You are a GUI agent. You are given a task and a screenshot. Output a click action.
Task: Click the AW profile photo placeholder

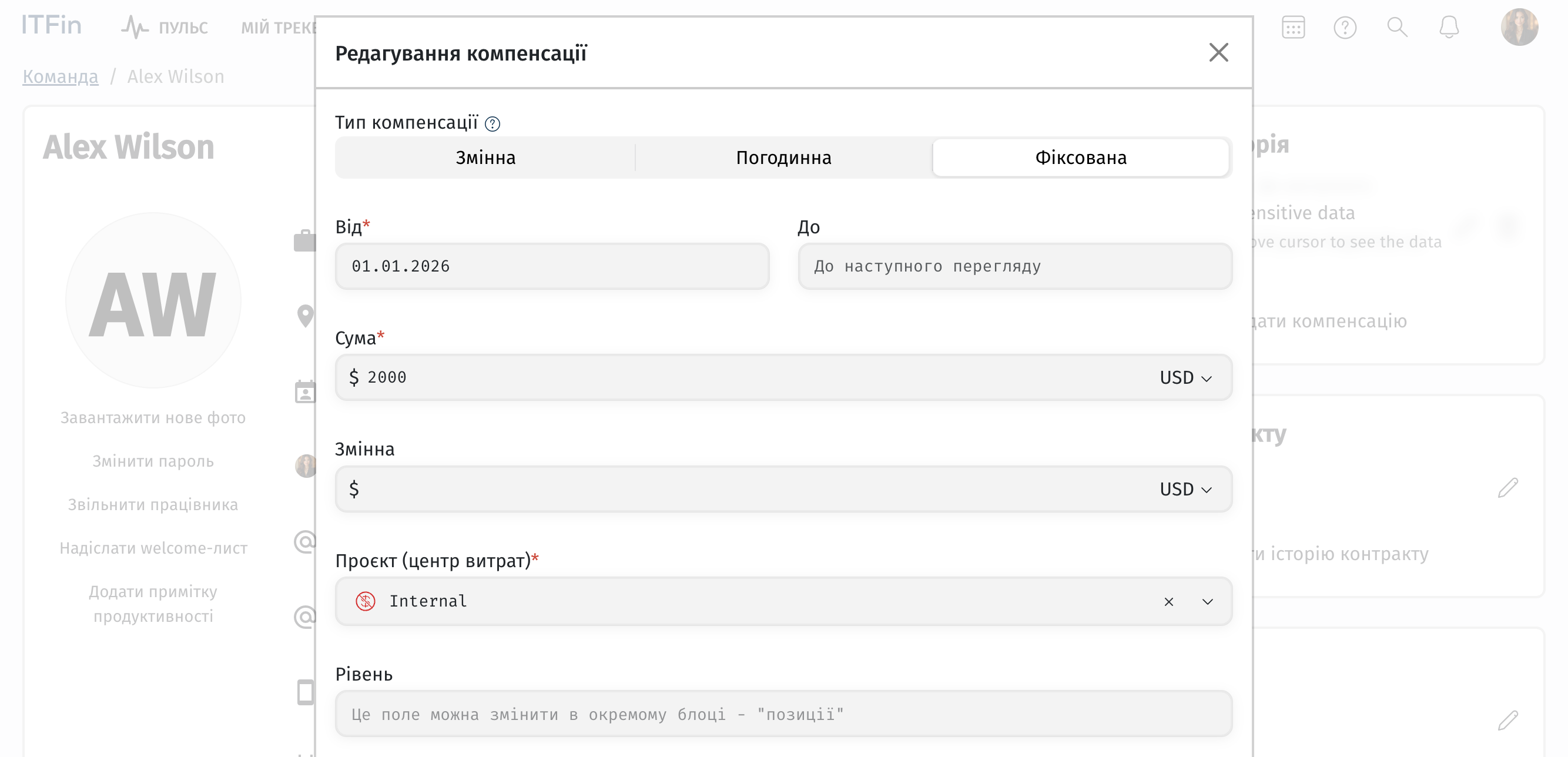click(x=153, y=300)
